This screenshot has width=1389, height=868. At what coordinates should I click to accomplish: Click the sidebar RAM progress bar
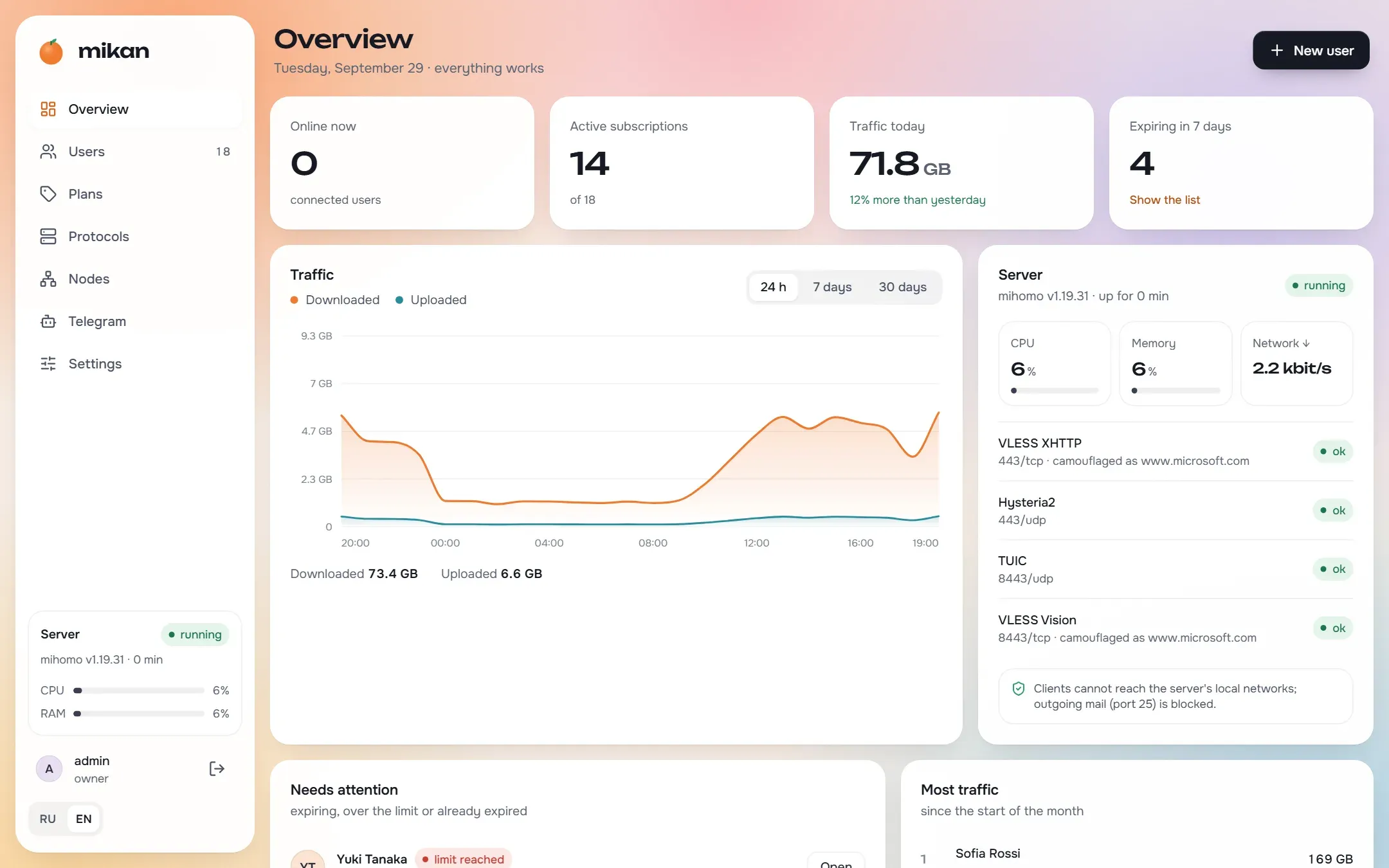(139, 714)
